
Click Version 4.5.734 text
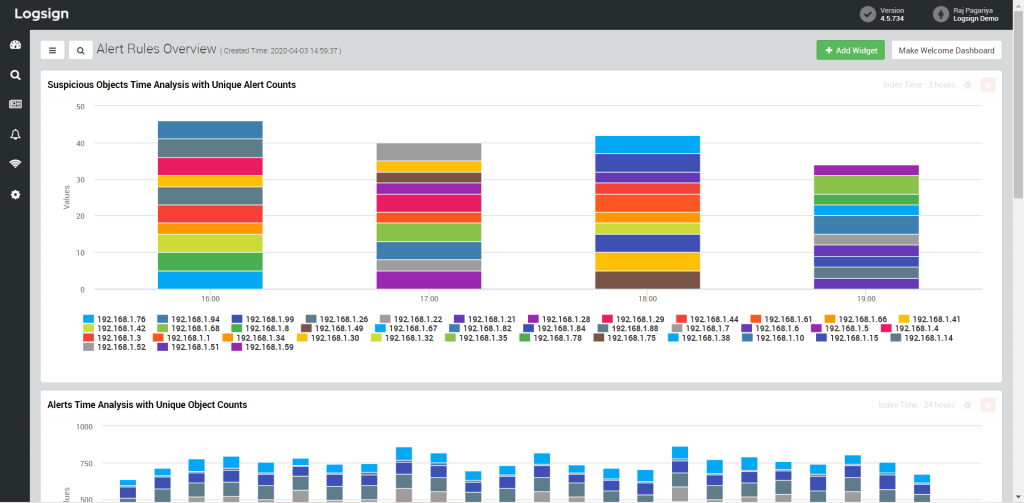(892, 14)
